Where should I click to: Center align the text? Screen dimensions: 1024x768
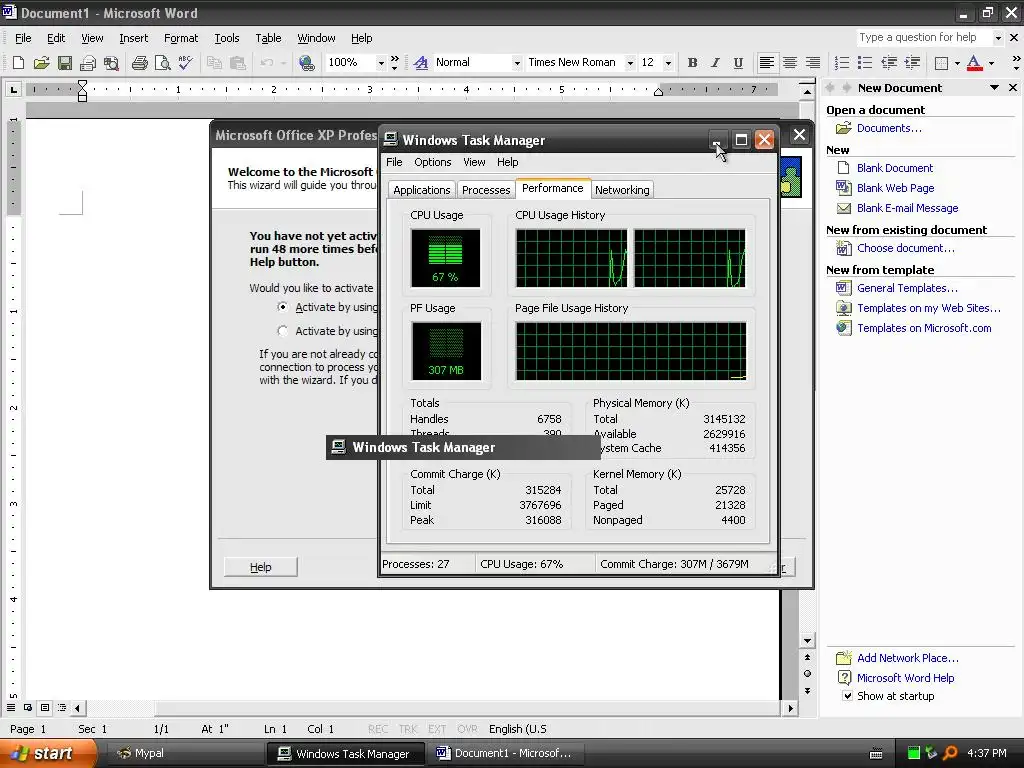(790, 63)
